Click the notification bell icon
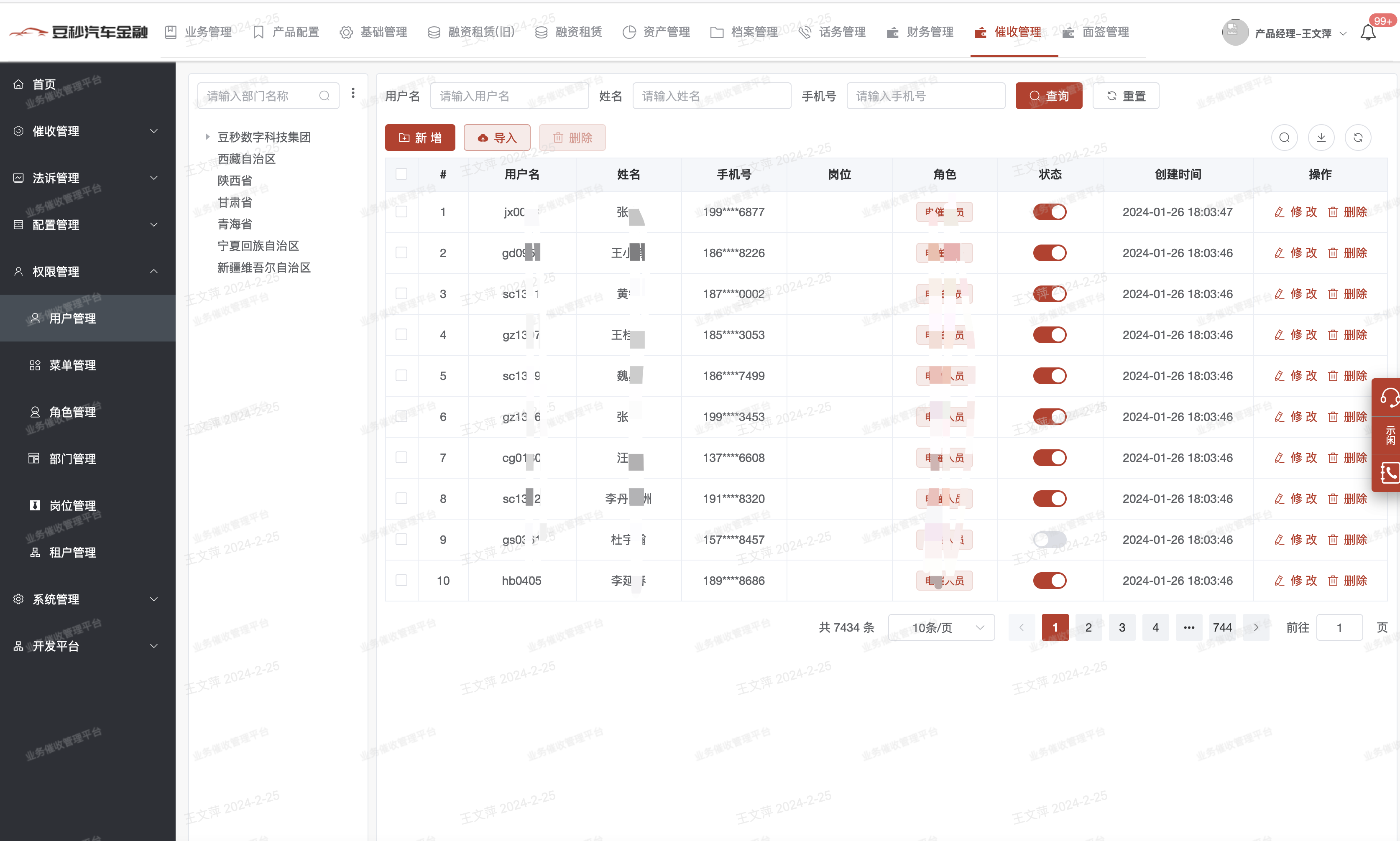 point(1368,33)
